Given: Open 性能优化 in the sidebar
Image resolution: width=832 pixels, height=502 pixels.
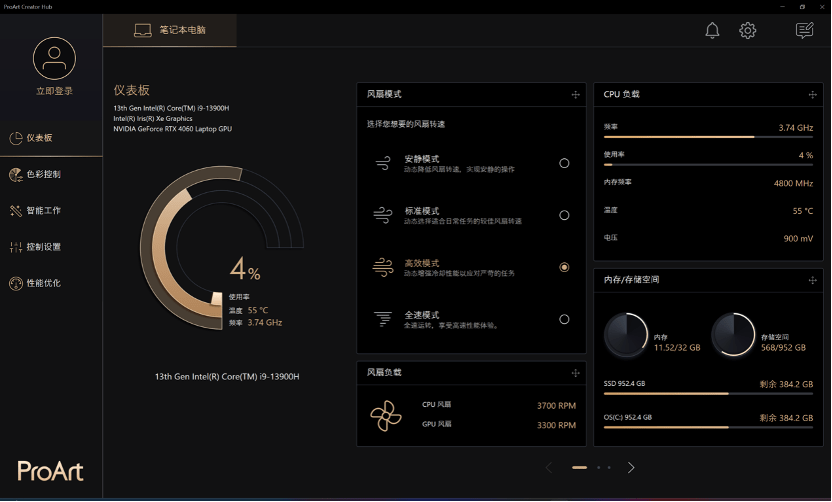Looking at the screenshot, I should [43, 283].
